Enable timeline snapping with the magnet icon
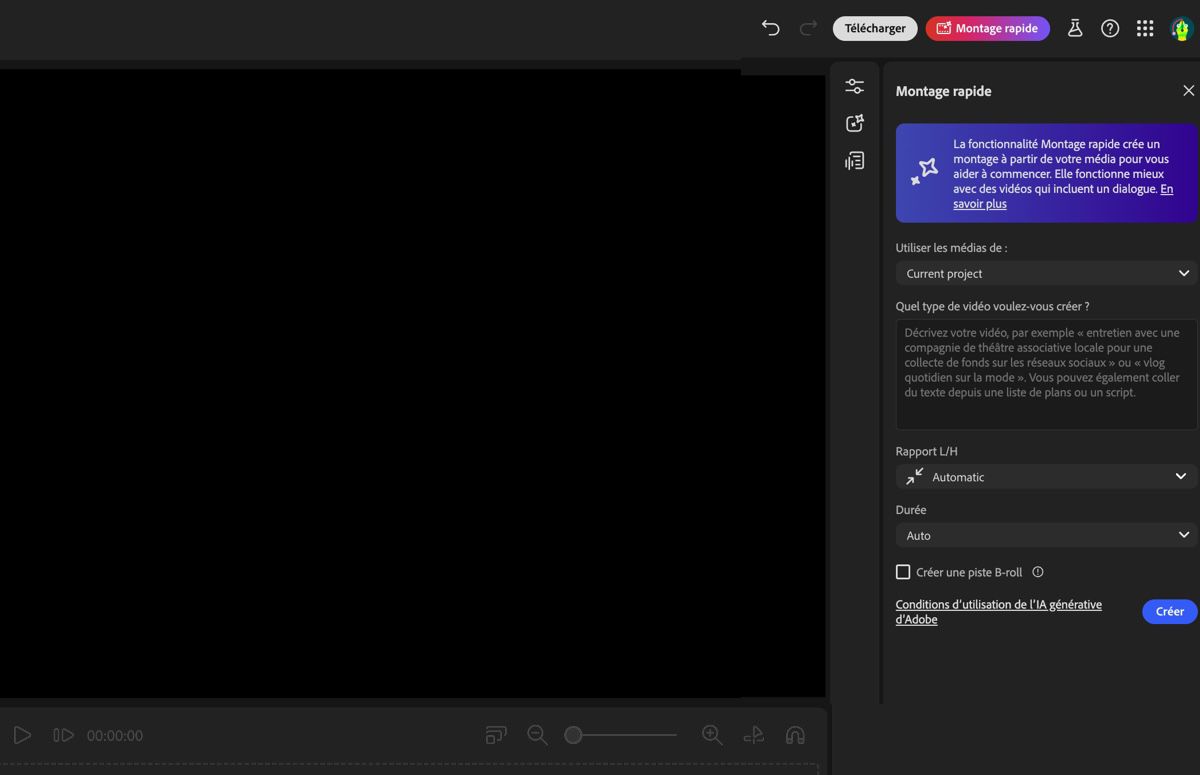 (795, 735)
